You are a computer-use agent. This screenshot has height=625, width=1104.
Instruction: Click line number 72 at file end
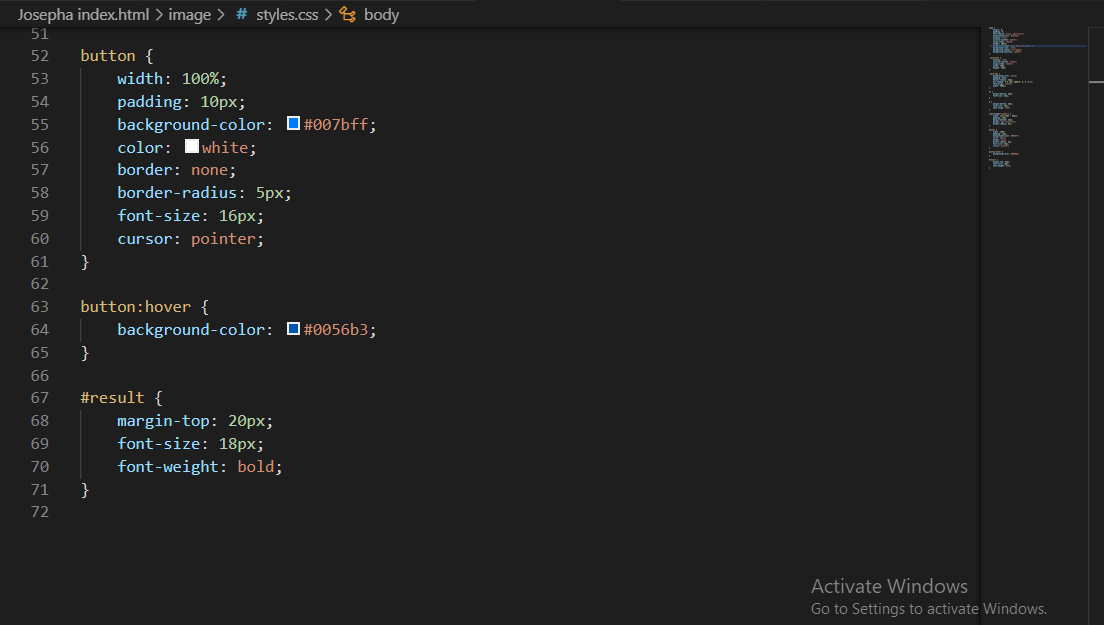[40, 512]
